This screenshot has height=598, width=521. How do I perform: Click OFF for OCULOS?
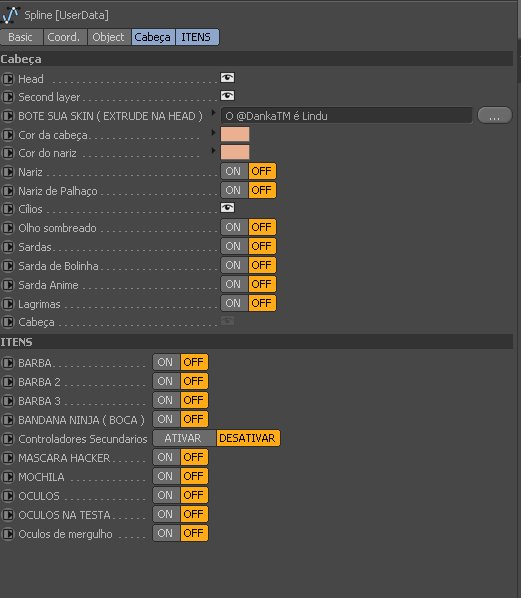click(x=194, y=495)
